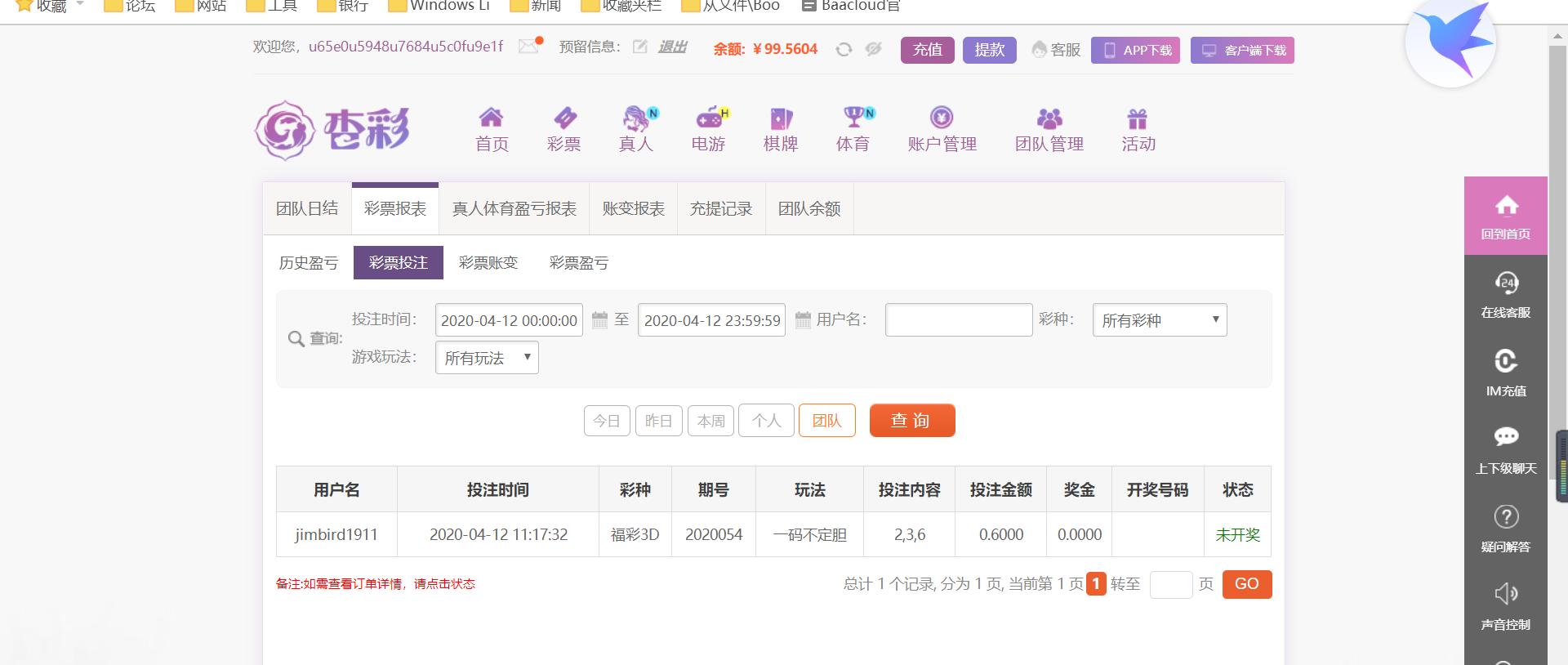Toggle balance visibility eye icon
Image resolution: width=1568 pixels, height=665 pixels.
pos(873,50)
